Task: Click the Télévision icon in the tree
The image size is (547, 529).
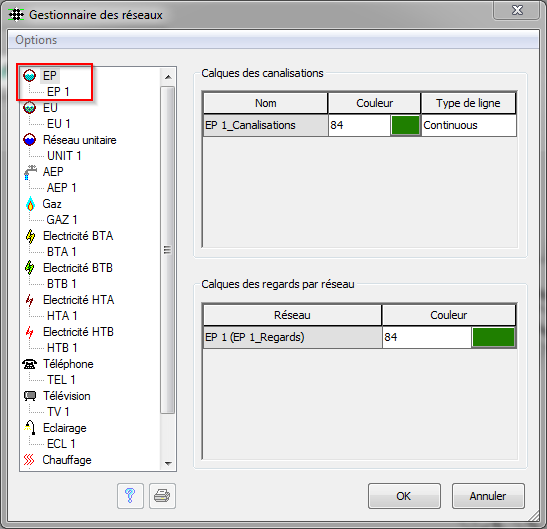Action: click(x=30, y=396)
